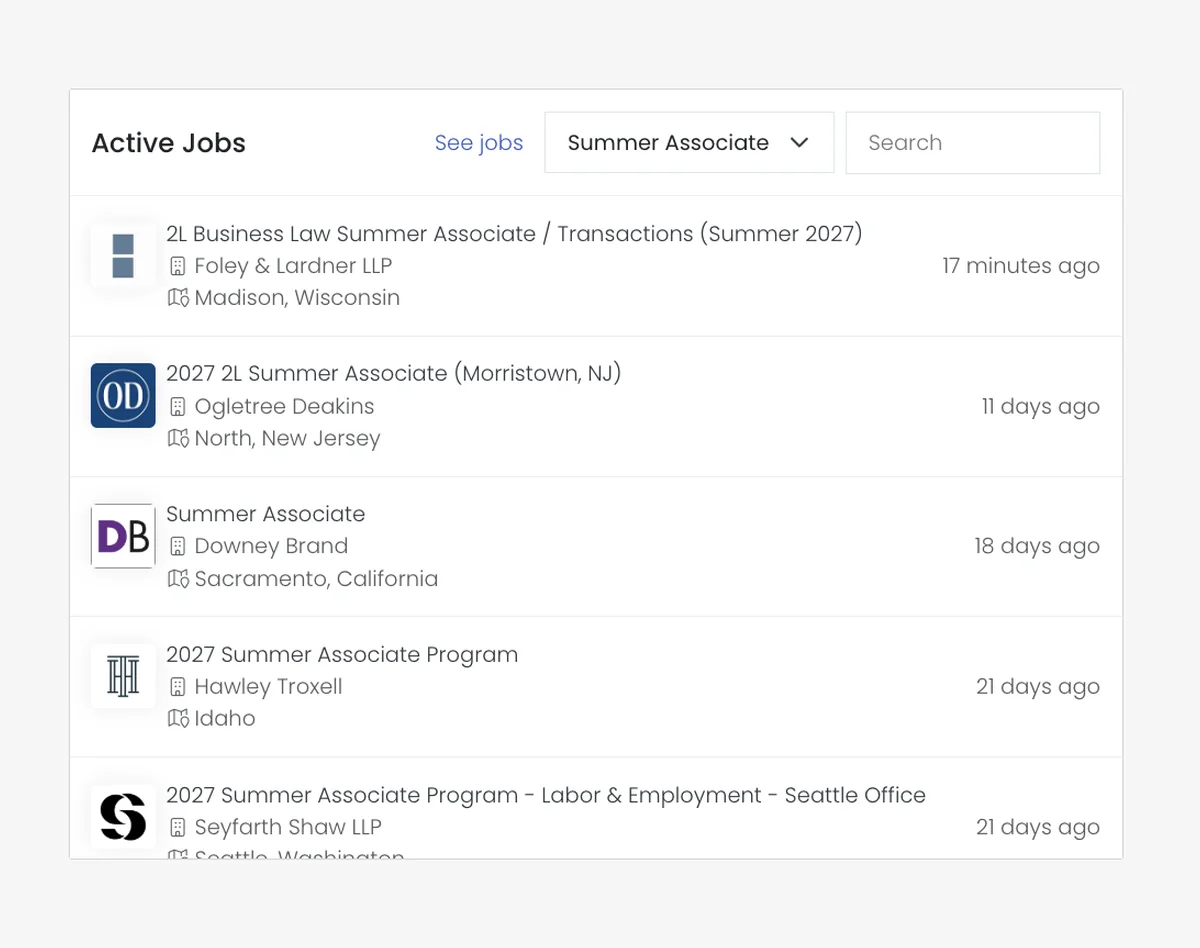Click building icon beside Hawley Troxell
The width and height of the screenshot is (1200, 948).
(x=178, y=687)
